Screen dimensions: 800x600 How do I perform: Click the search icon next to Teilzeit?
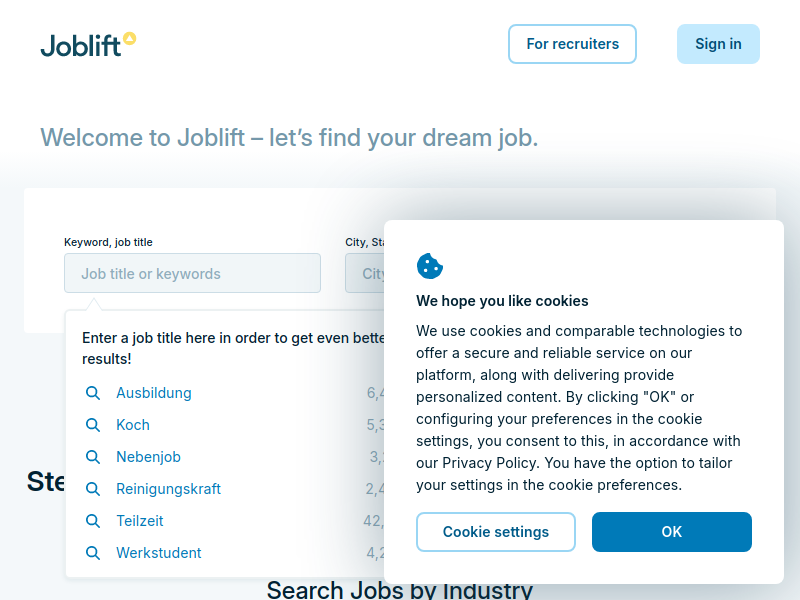93,521
